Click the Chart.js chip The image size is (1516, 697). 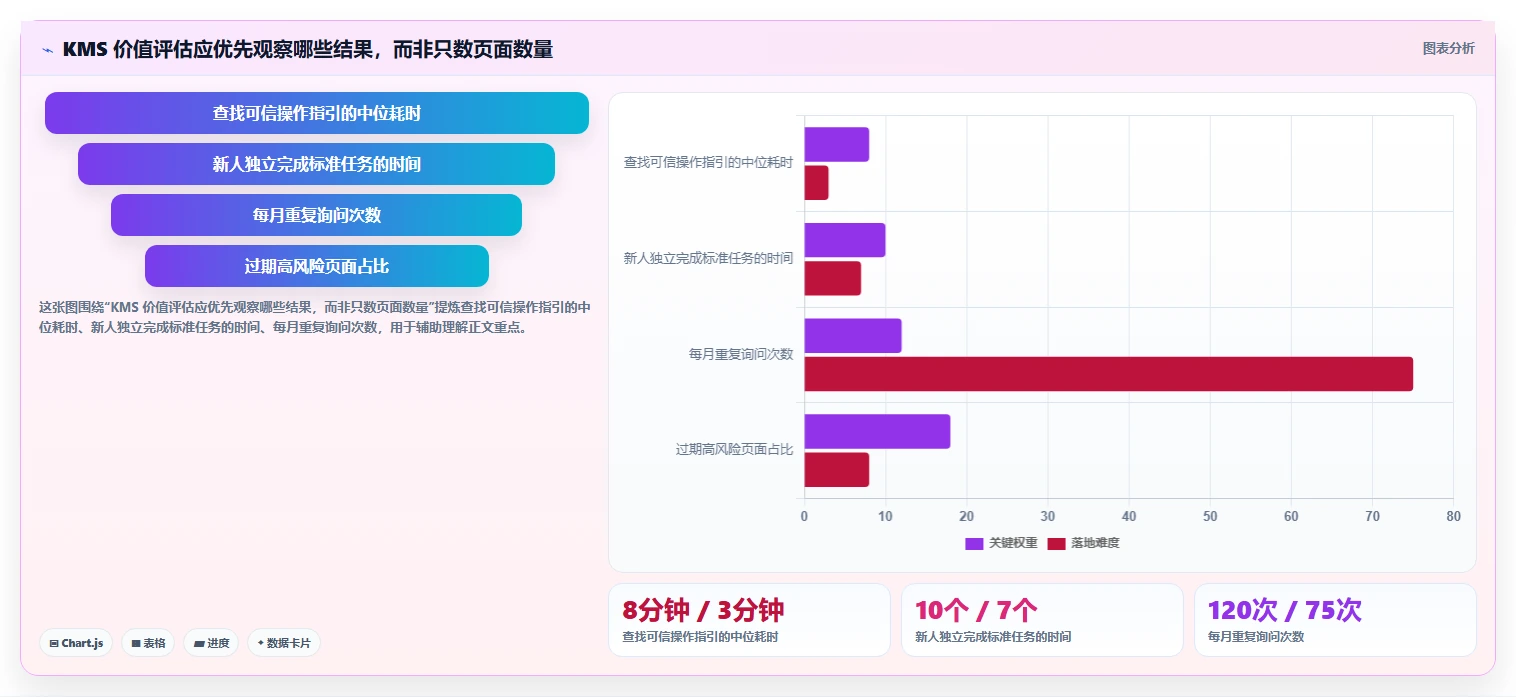tap(76, 643)
